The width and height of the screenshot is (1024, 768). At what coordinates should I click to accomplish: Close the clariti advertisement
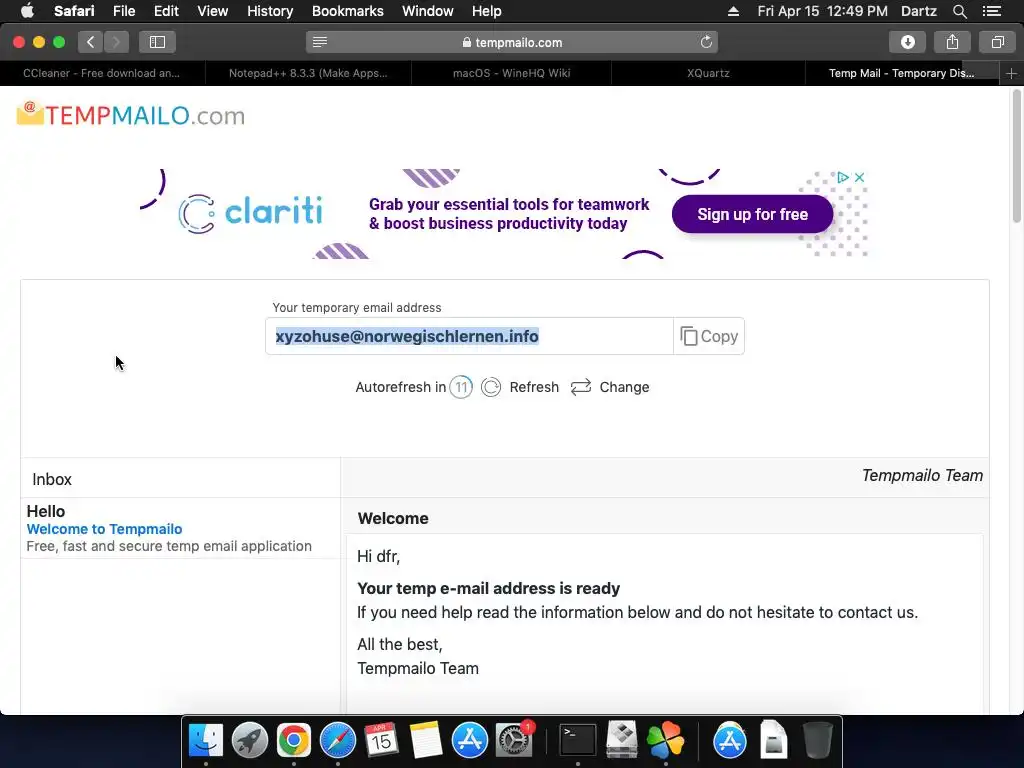tap(859, 177)
